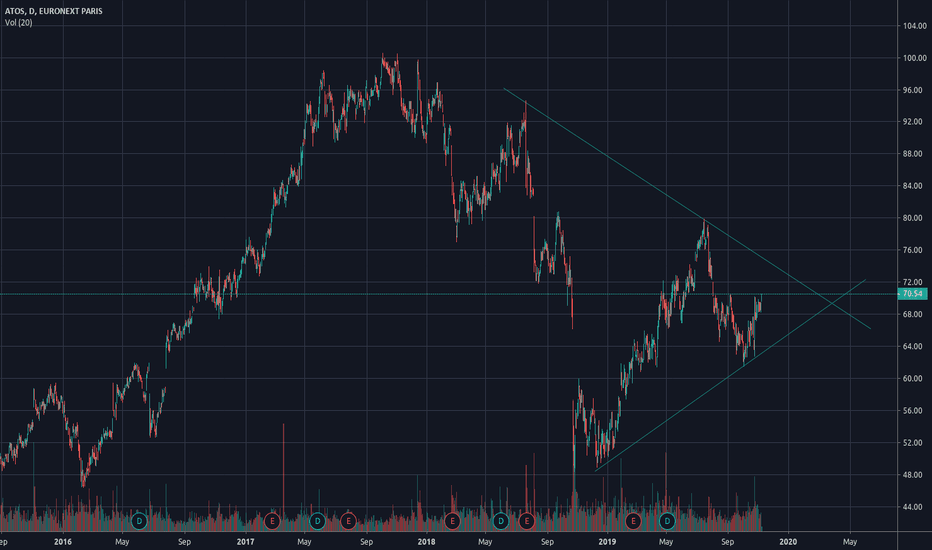
Task: Open the earnings E marker of early 2019
Action: pyautogui.click(x=633, y=521)
